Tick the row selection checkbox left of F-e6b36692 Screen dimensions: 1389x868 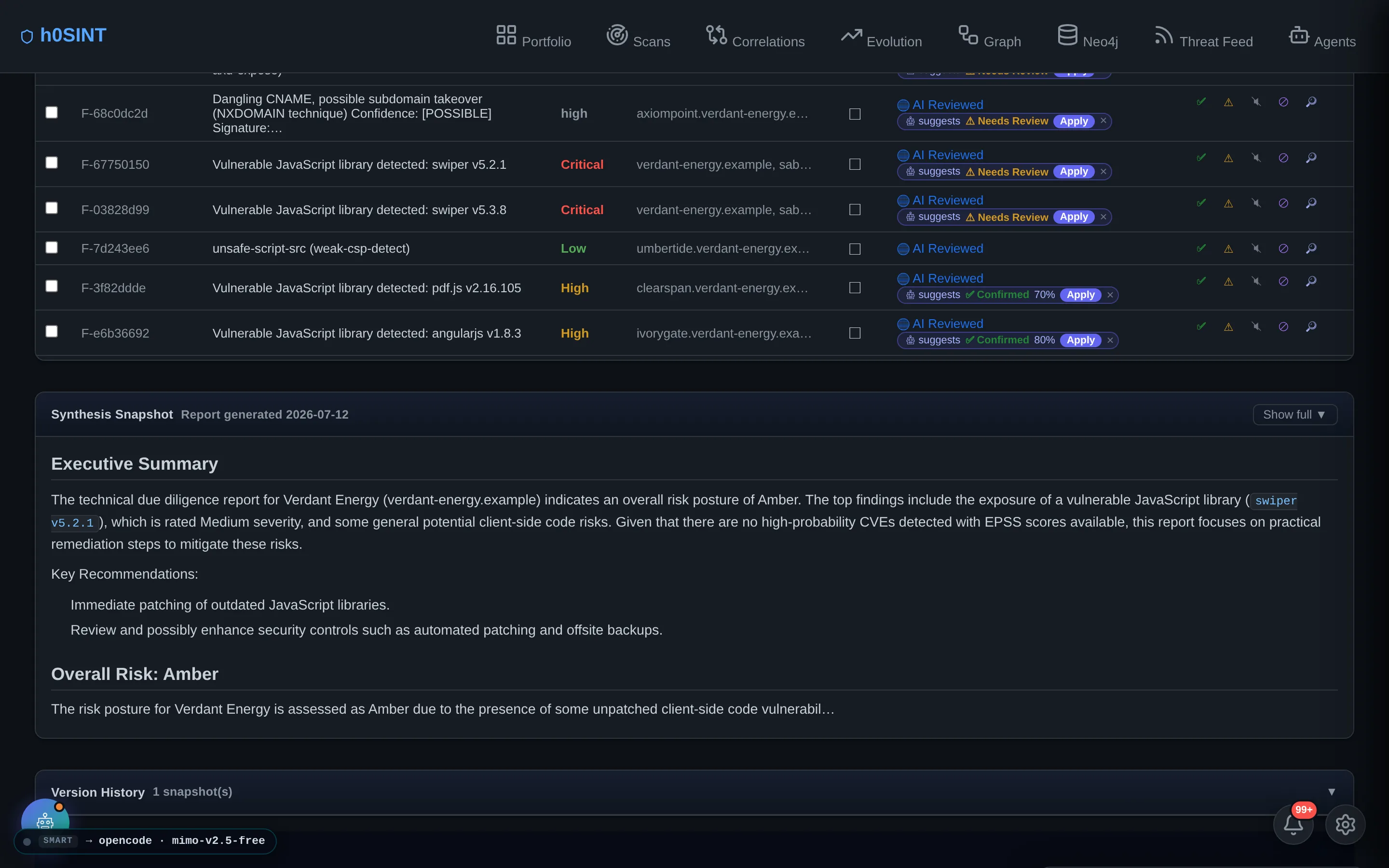tap(52, 332)
